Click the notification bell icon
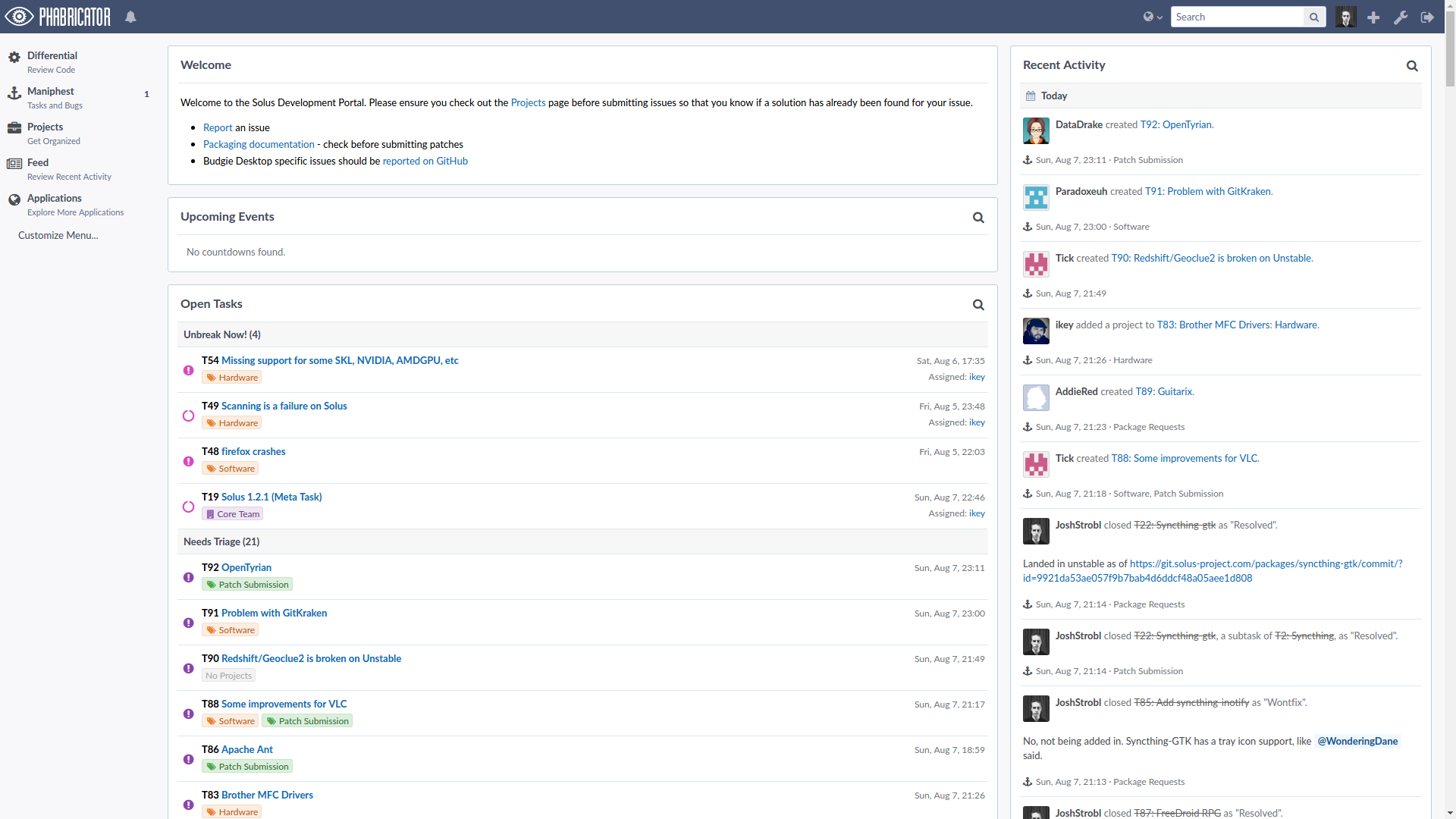Image resolution: width=1456 pixels, height=819 pixels. pyautogui.click(x=130, y=17)
